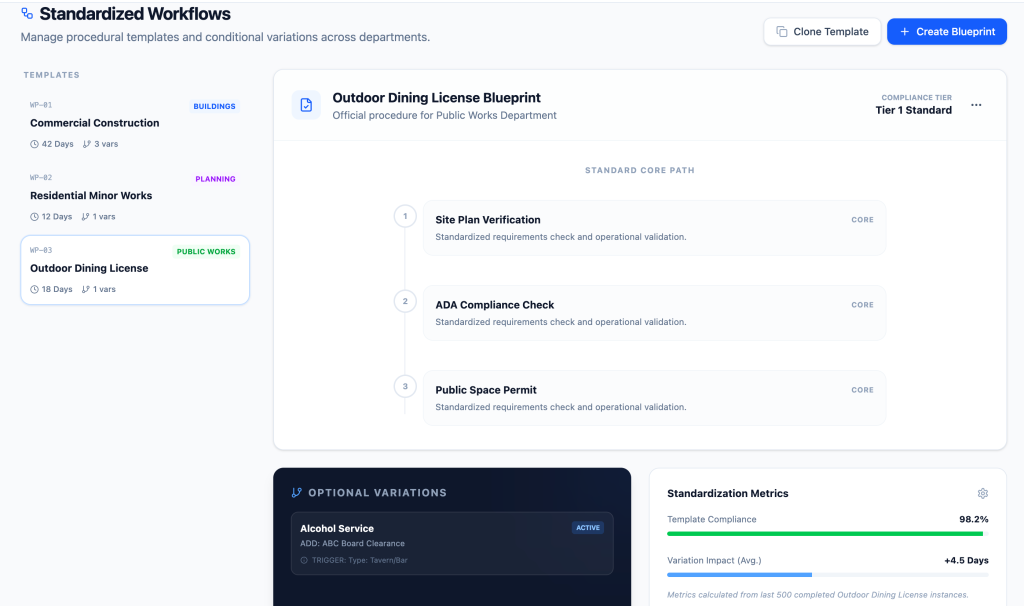Expand the ADA Compliance Check step
The width and height of the screenshot is (1024, 606).
(654, 313)
